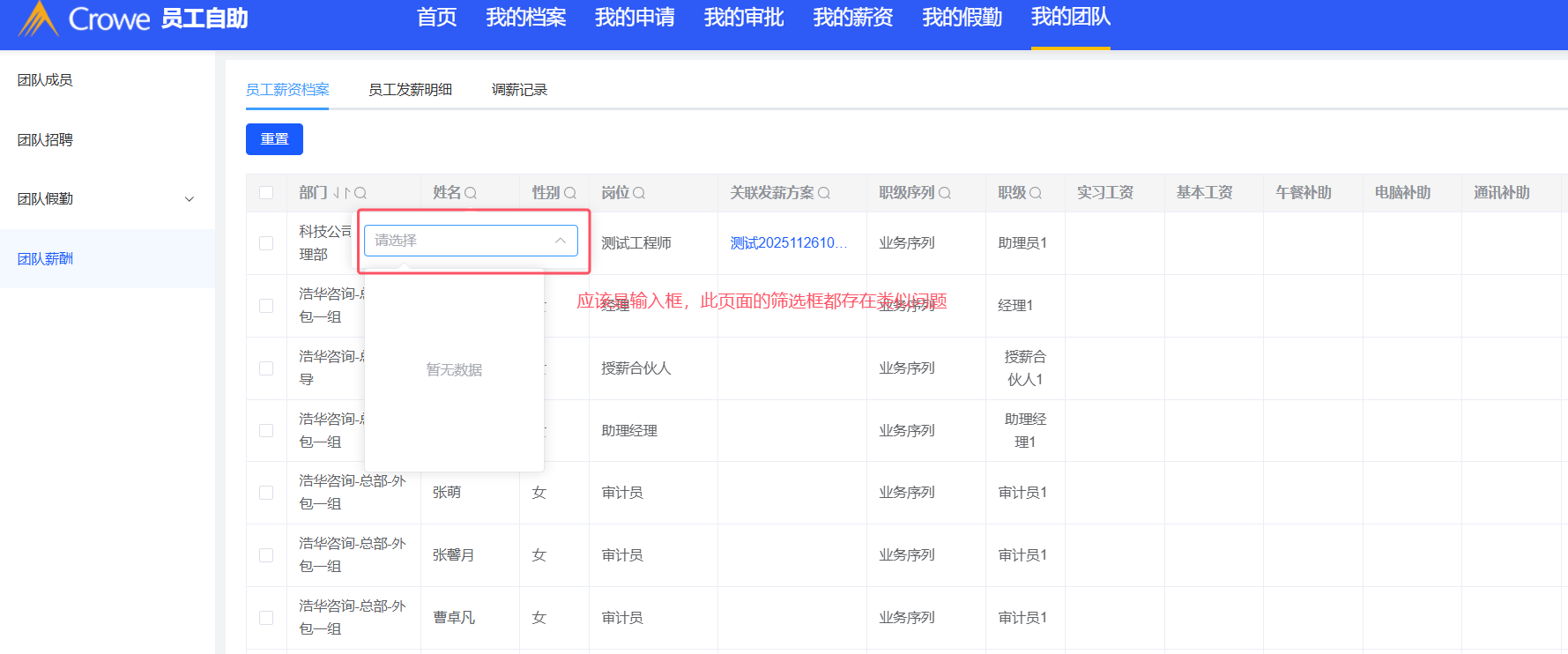Select the checkbox for 曹卓凡 row
The width and height of the screenshot is (1568, 654).
tap(266, 618)
